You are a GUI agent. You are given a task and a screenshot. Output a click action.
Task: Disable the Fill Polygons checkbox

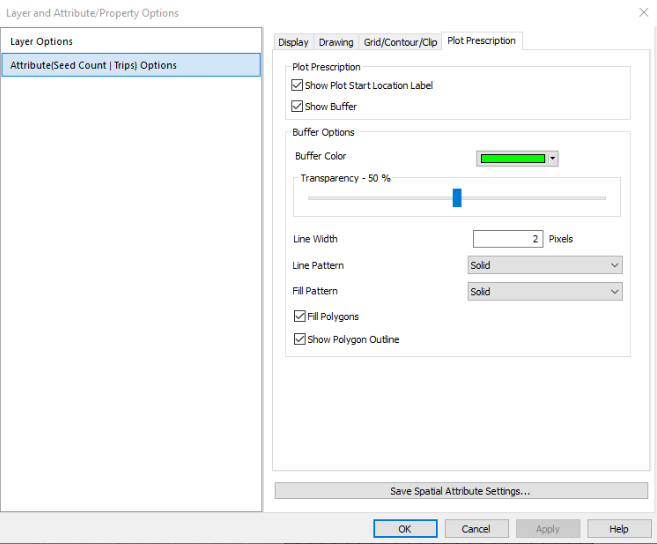pos(300,317)
